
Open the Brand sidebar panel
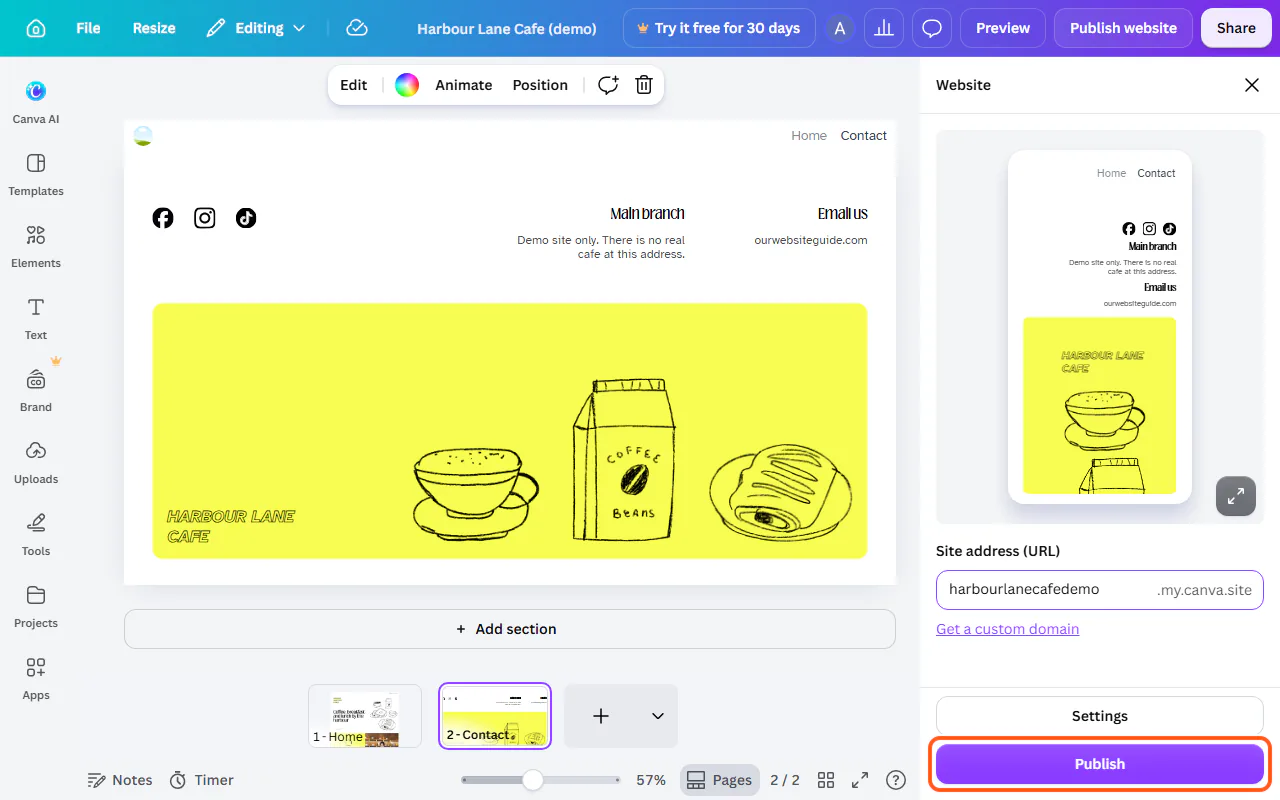click(x=36, y=390)
